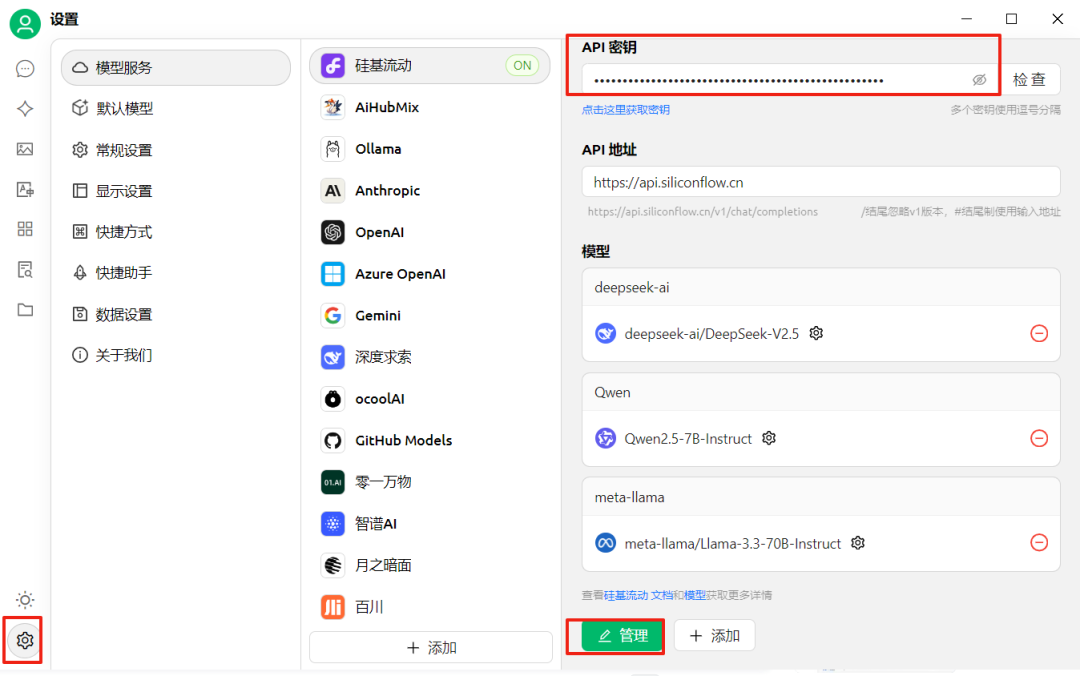Toggle the light/dark theme sun icon

click(x=25, y=600)
